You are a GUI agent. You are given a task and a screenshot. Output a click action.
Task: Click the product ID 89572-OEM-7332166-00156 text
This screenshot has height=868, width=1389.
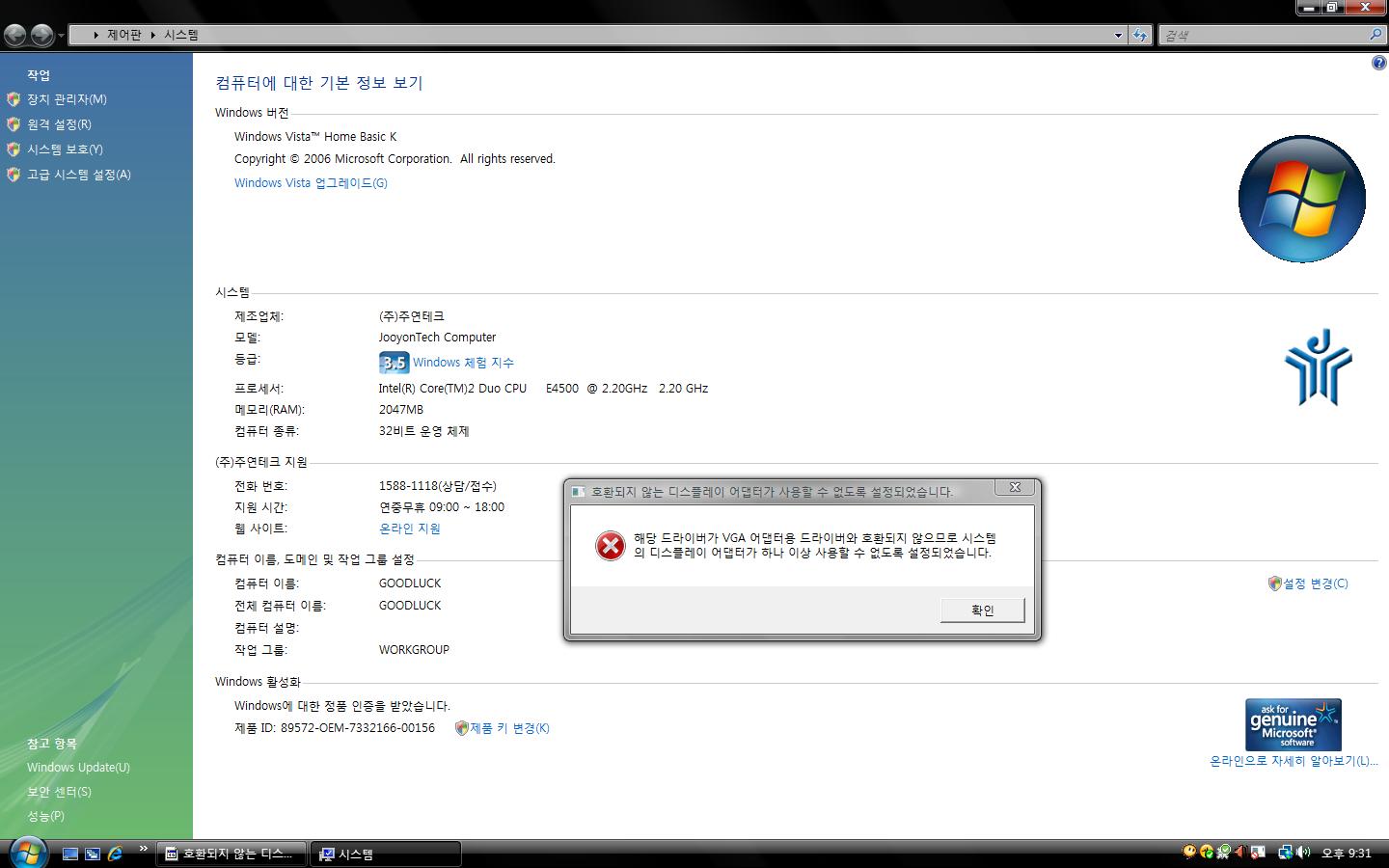coord(357,728)
